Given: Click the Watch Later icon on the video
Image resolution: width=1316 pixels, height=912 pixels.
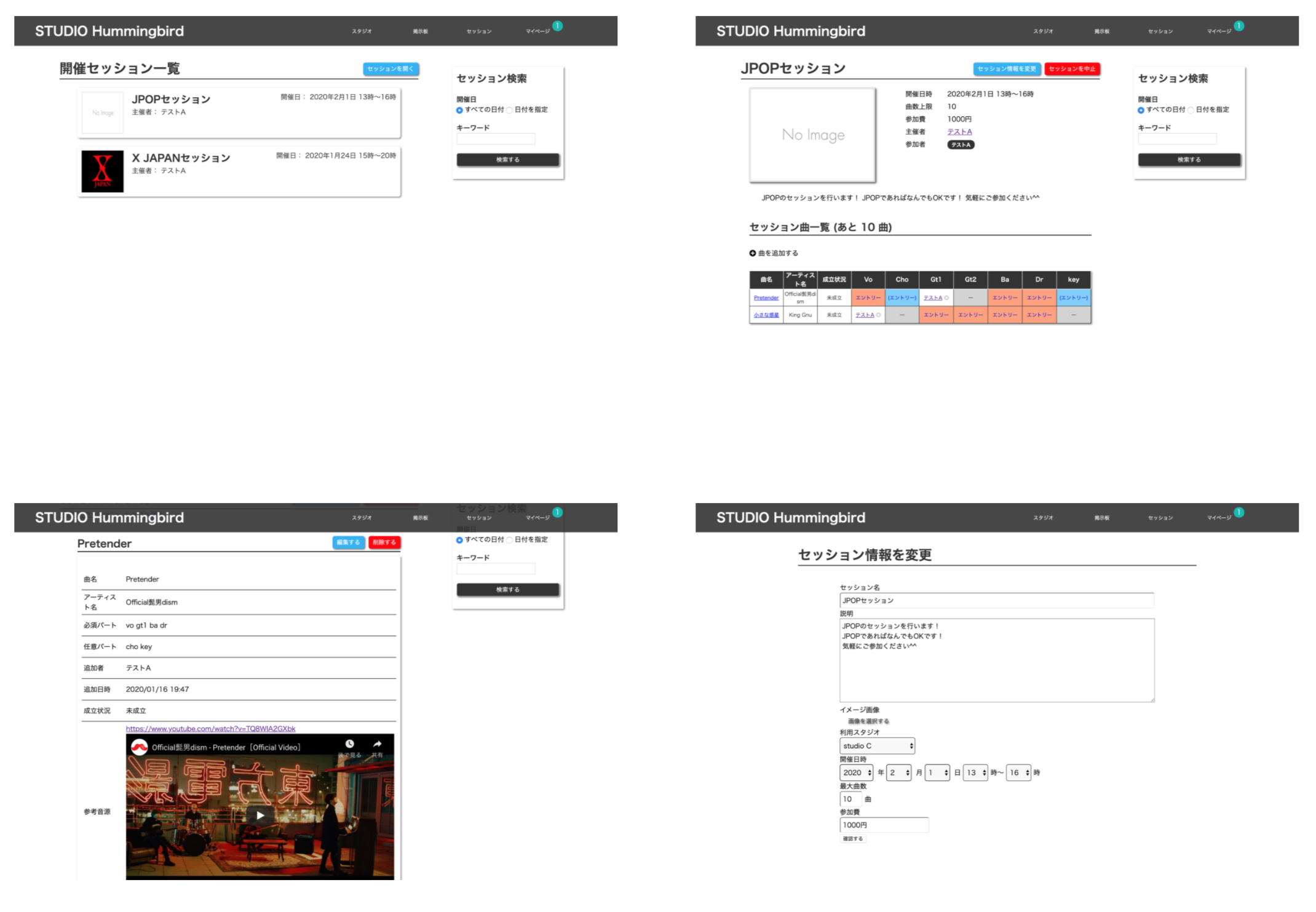Looking at the screenshot, I should [350, 743].
